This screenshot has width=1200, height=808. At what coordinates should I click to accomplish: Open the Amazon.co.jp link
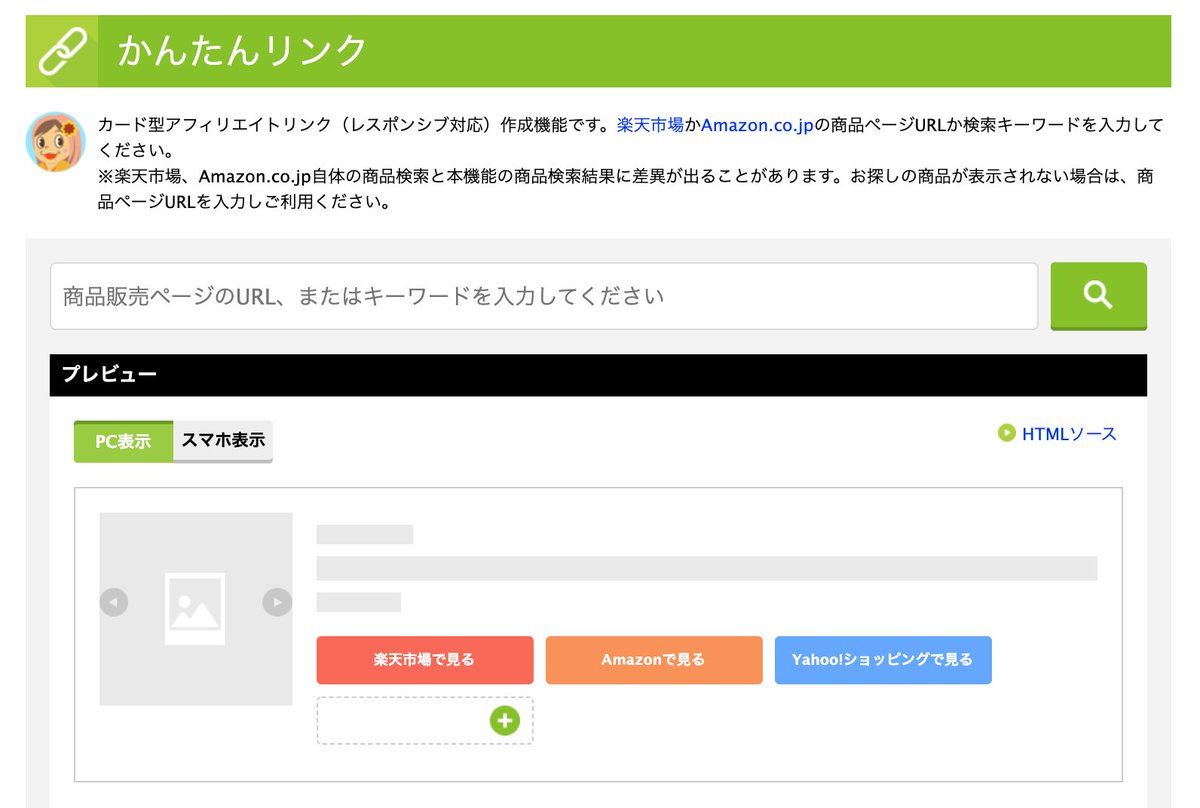point(757,125)
